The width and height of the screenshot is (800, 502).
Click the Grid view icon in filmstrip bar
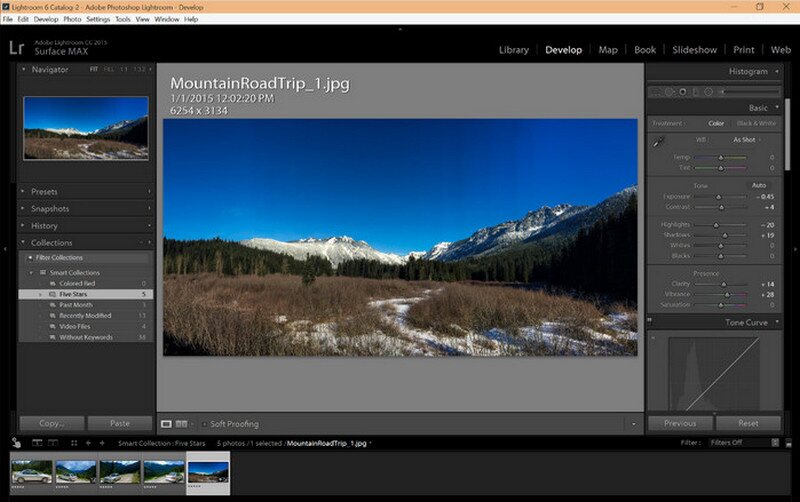[x=74, y=443]
